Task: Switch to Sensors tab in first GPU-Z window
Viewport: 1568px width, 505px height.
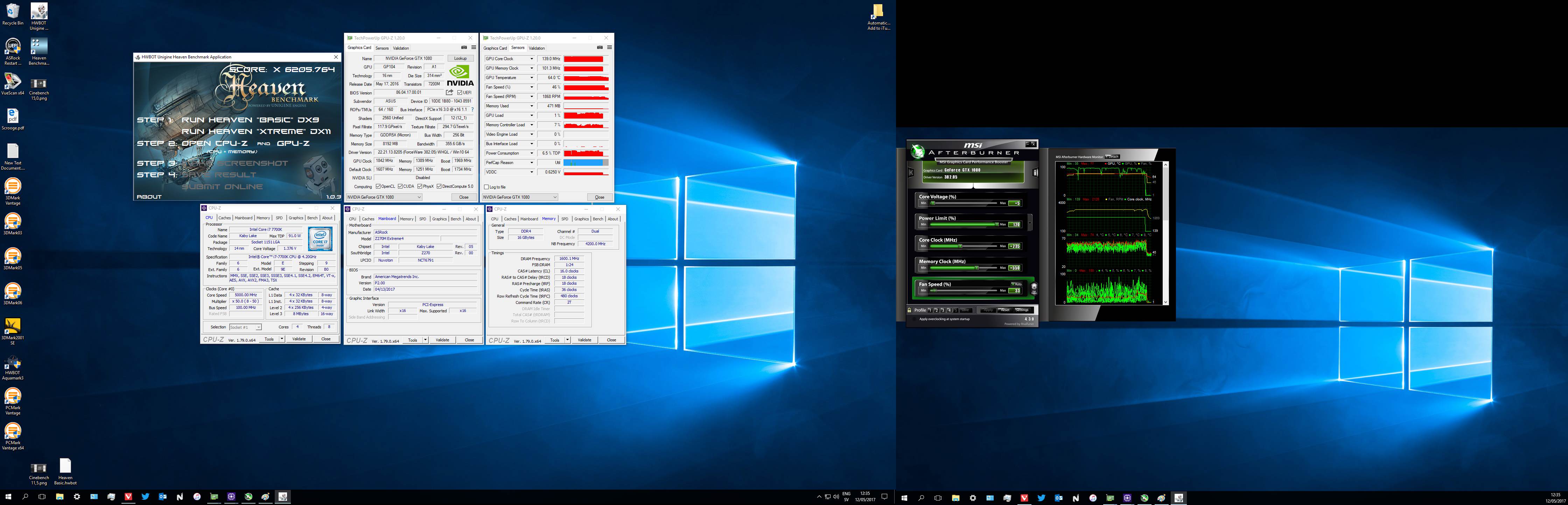Action: coord(381,48)
